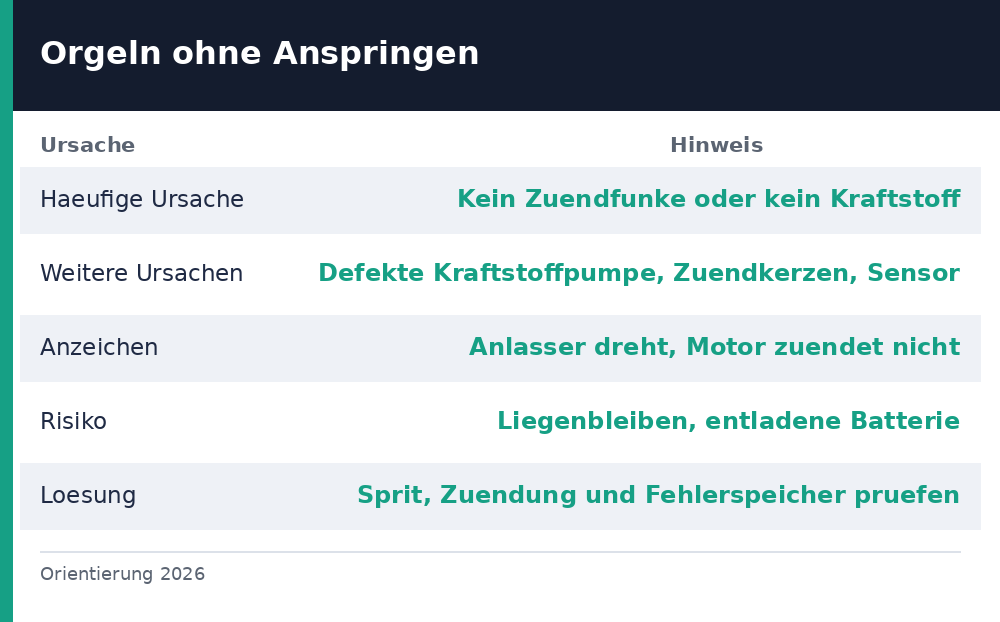
Task: Click the title Orgeln ohne Anspringen
Action: (260, 54)
